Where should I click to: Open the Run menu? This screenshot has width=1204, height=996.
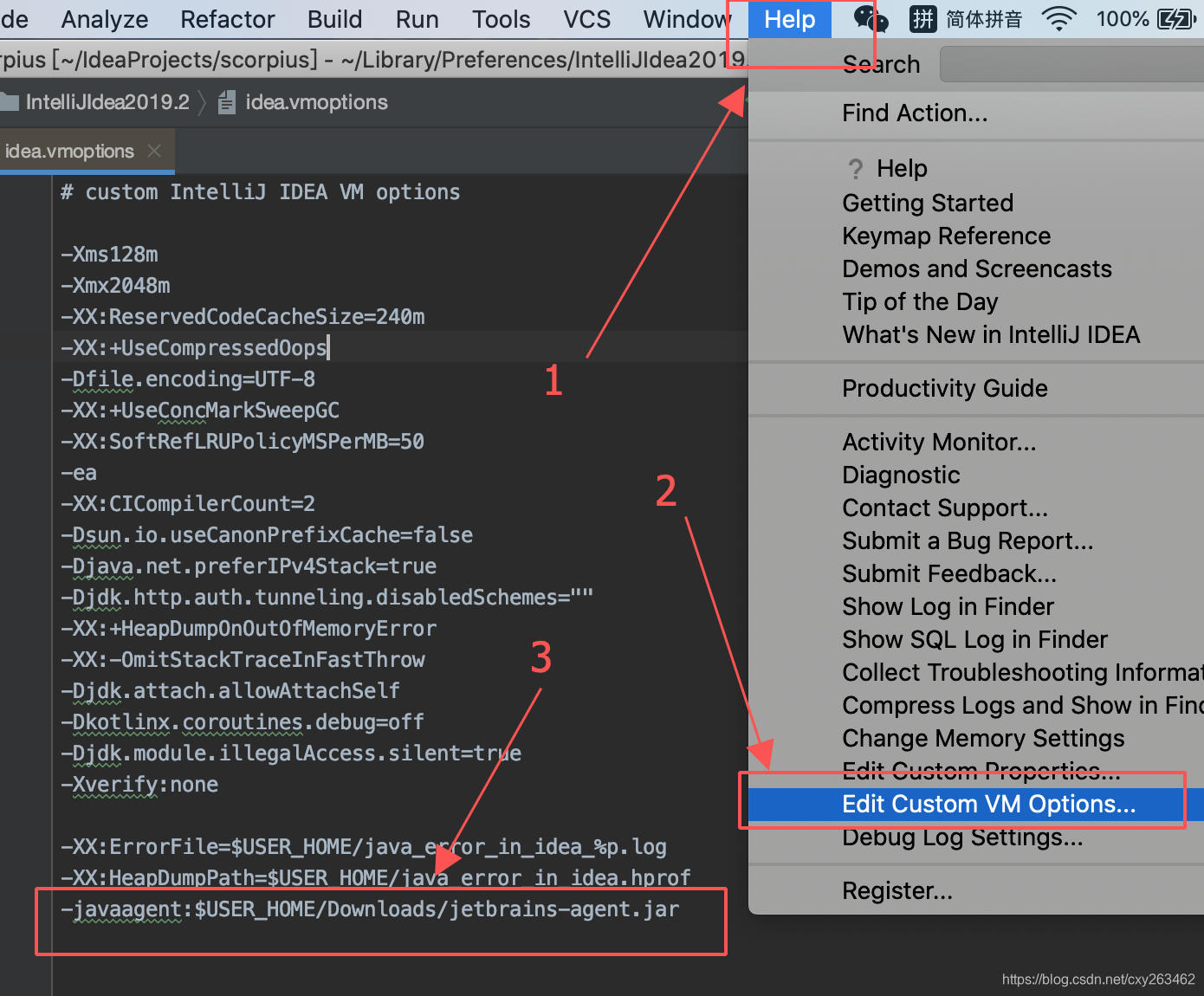pyautogui.click(x=418, y=19)
